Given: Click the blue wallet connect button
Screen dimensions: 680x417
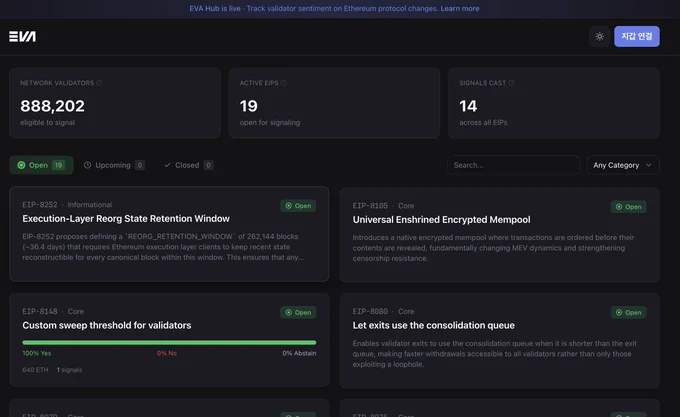Looking at the screenshot, I should [x=637, y=36].
